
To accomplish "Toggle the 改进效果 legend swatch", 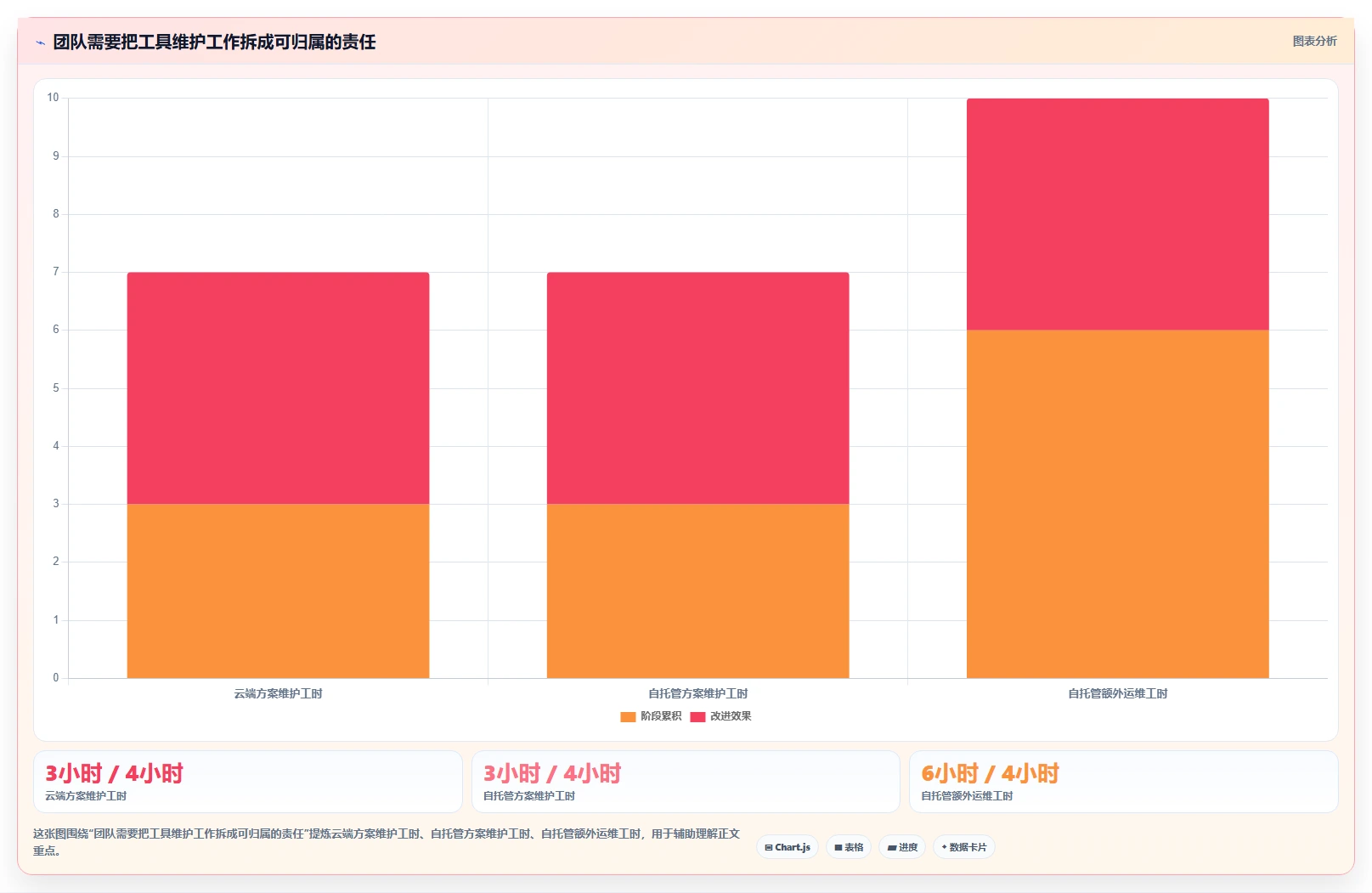I will pyautogui.click(x=697, y=716).
